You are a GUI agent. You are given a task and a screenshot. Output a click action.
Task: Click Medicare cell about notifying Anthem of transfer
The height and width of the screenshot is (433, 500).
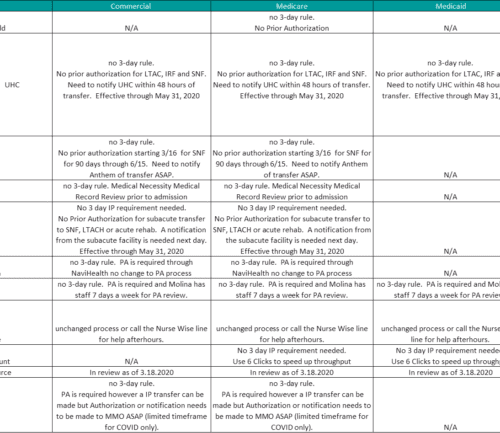292,158
